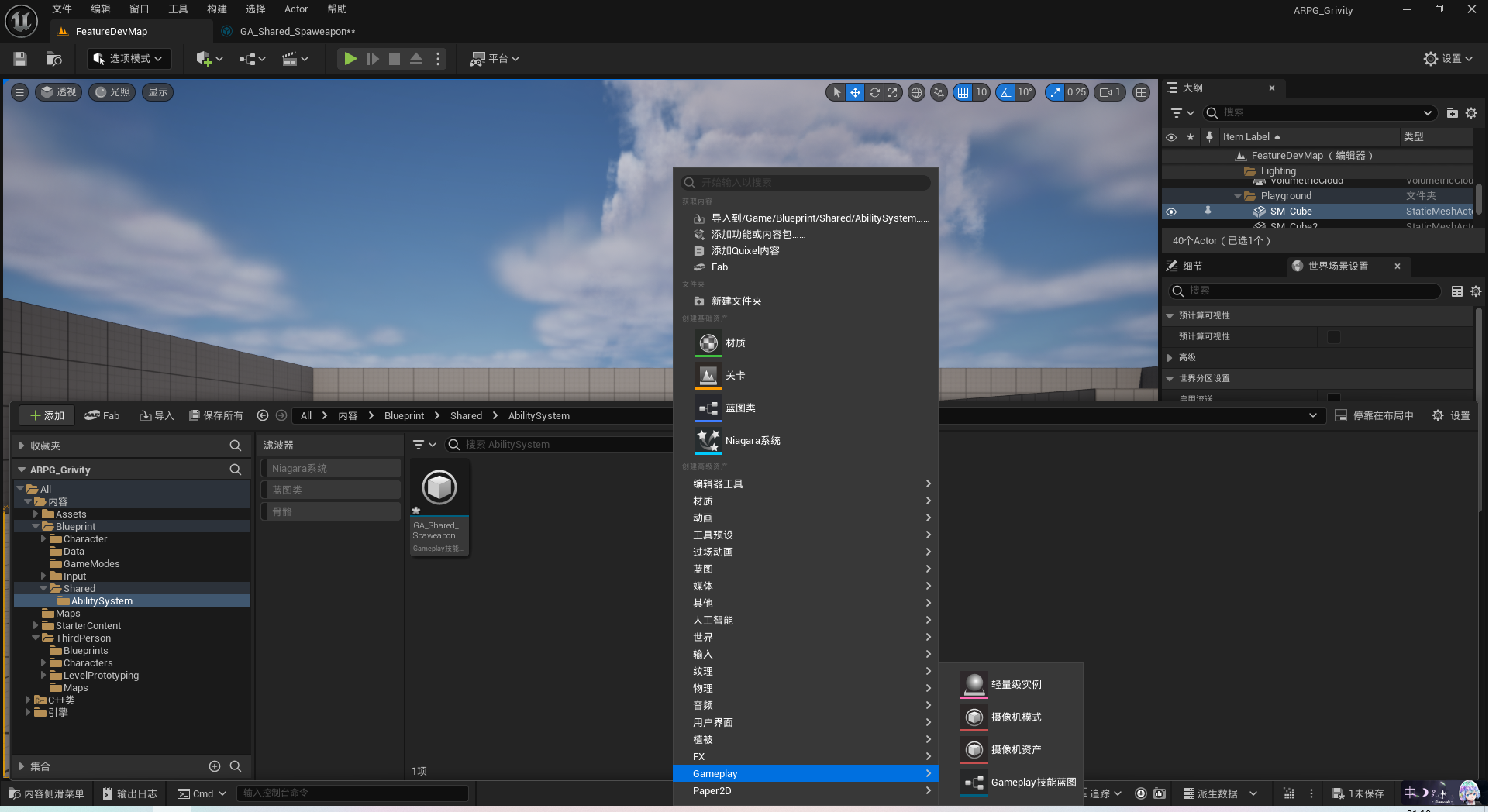Toggle 预计算可视性 checkbox in details
The height and width of the screenshot is (812, 1489).
point(1334,337)
